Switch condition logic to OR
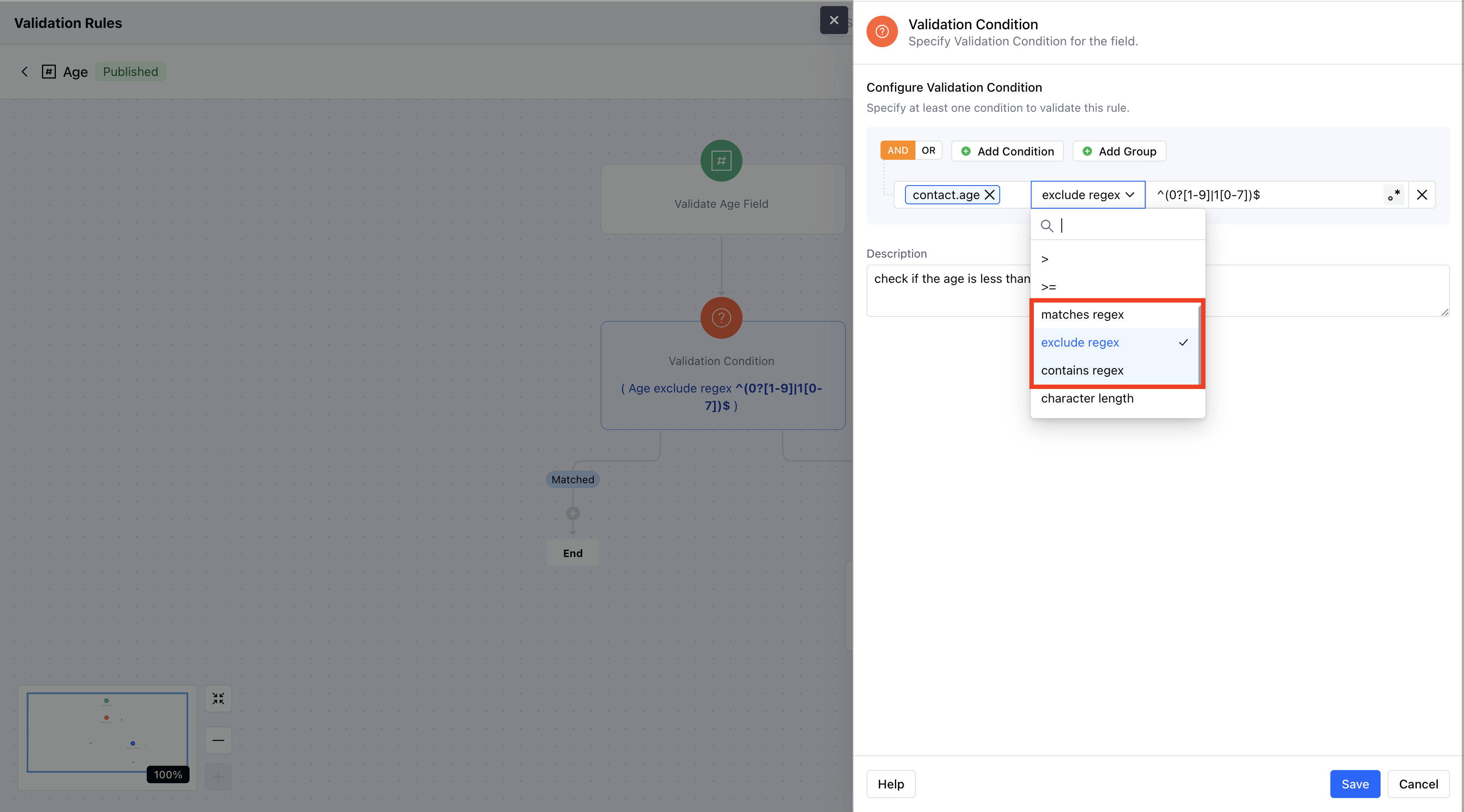This screenshot has width=1464, height=812. [928, 151]
